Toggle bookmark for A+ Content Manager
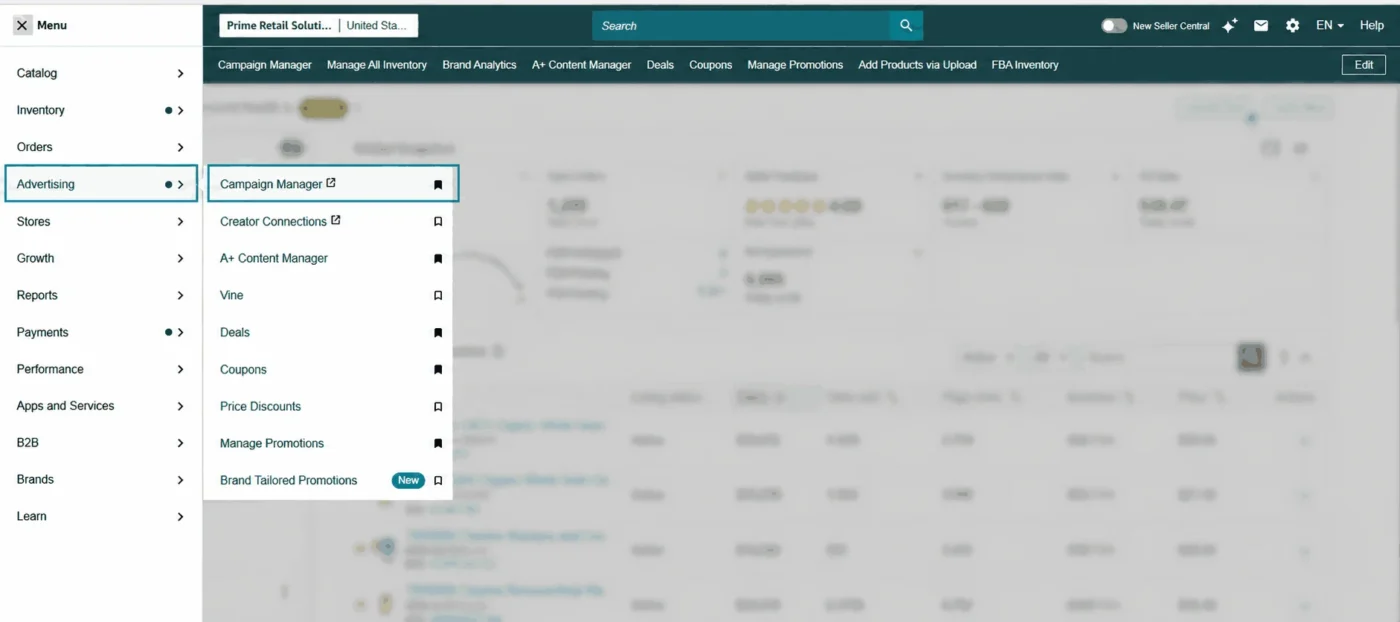The width and height of the screenshot is (1400, 622). (438, 259)
